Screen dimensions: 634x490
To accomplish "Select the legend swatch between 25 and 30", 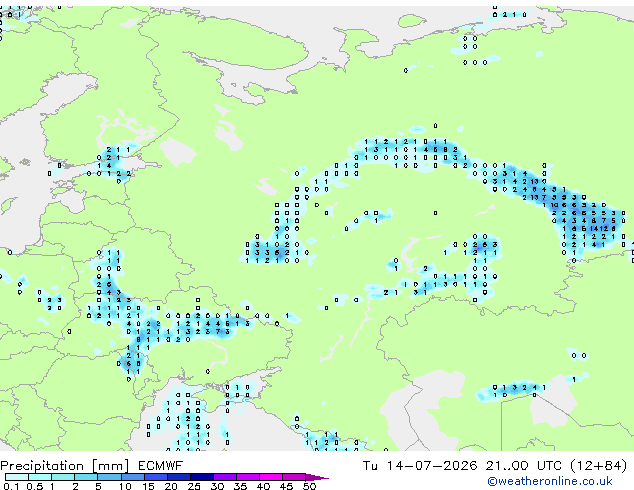I will (x=202, y=477).
